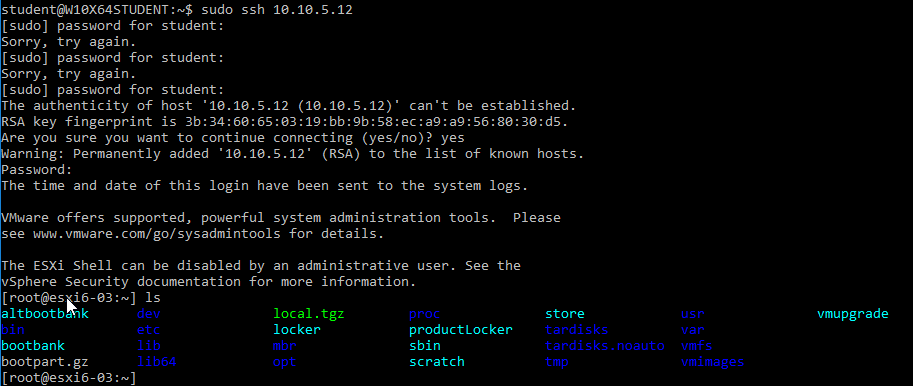Select the vmfs directory name
The image size is (913, 386).
pos(696,346)
